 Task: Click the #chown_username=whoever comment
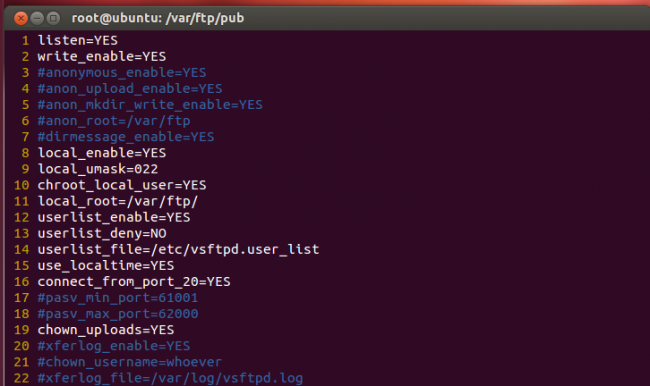130,362
